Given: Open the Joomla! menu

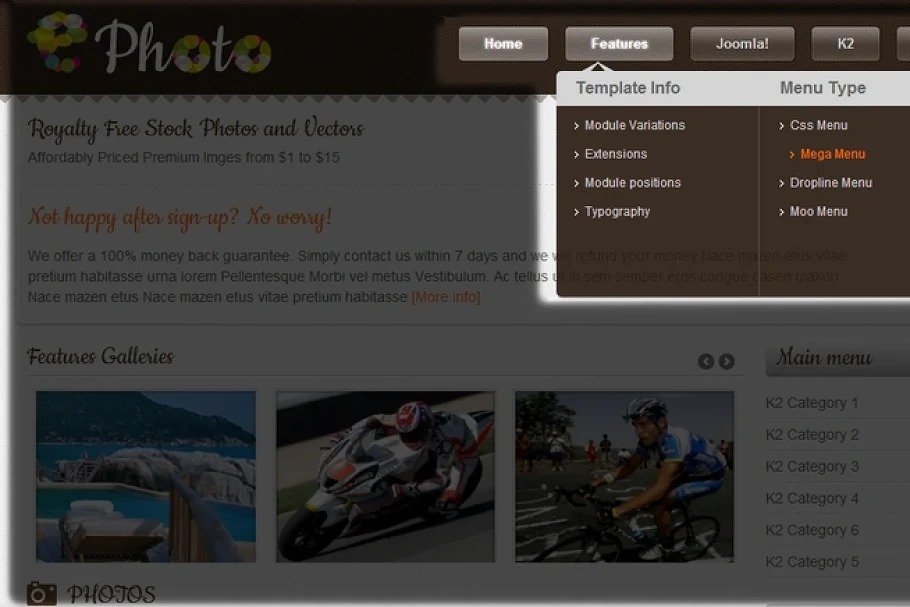Looking at the screenshot, I should coord(742,44).
